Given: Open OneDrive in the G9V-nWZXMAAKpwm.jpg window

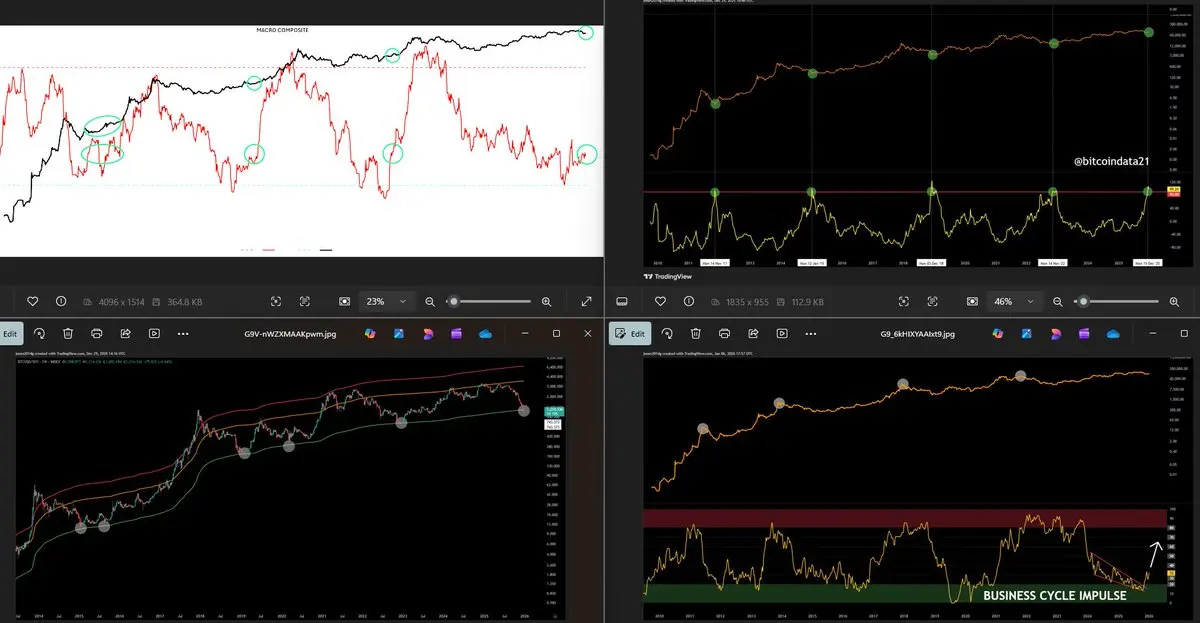Looking at the screenshot, I should (x=486, y=334).
